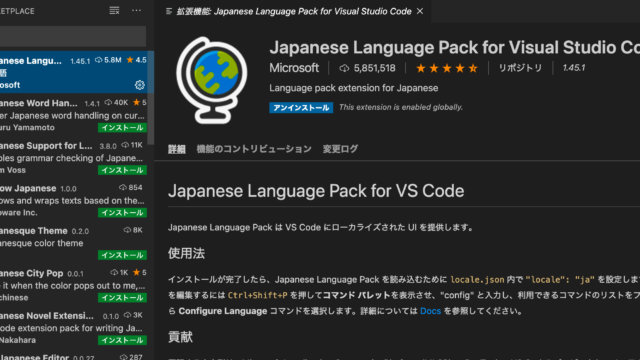This screenshot has height=360, width=640.
Task: Click the 1K download icon of City Pop
Action: coord(114,272)
